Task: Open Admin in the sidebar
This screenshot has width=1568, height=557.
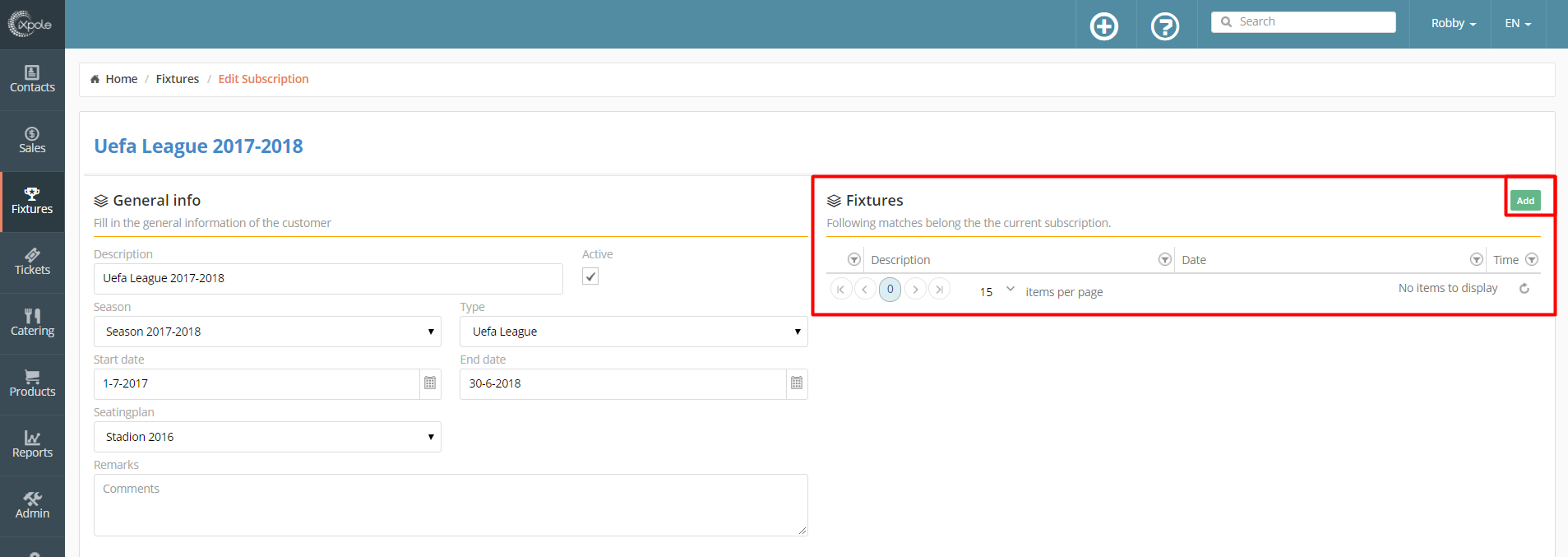Action: pos(32,506)
